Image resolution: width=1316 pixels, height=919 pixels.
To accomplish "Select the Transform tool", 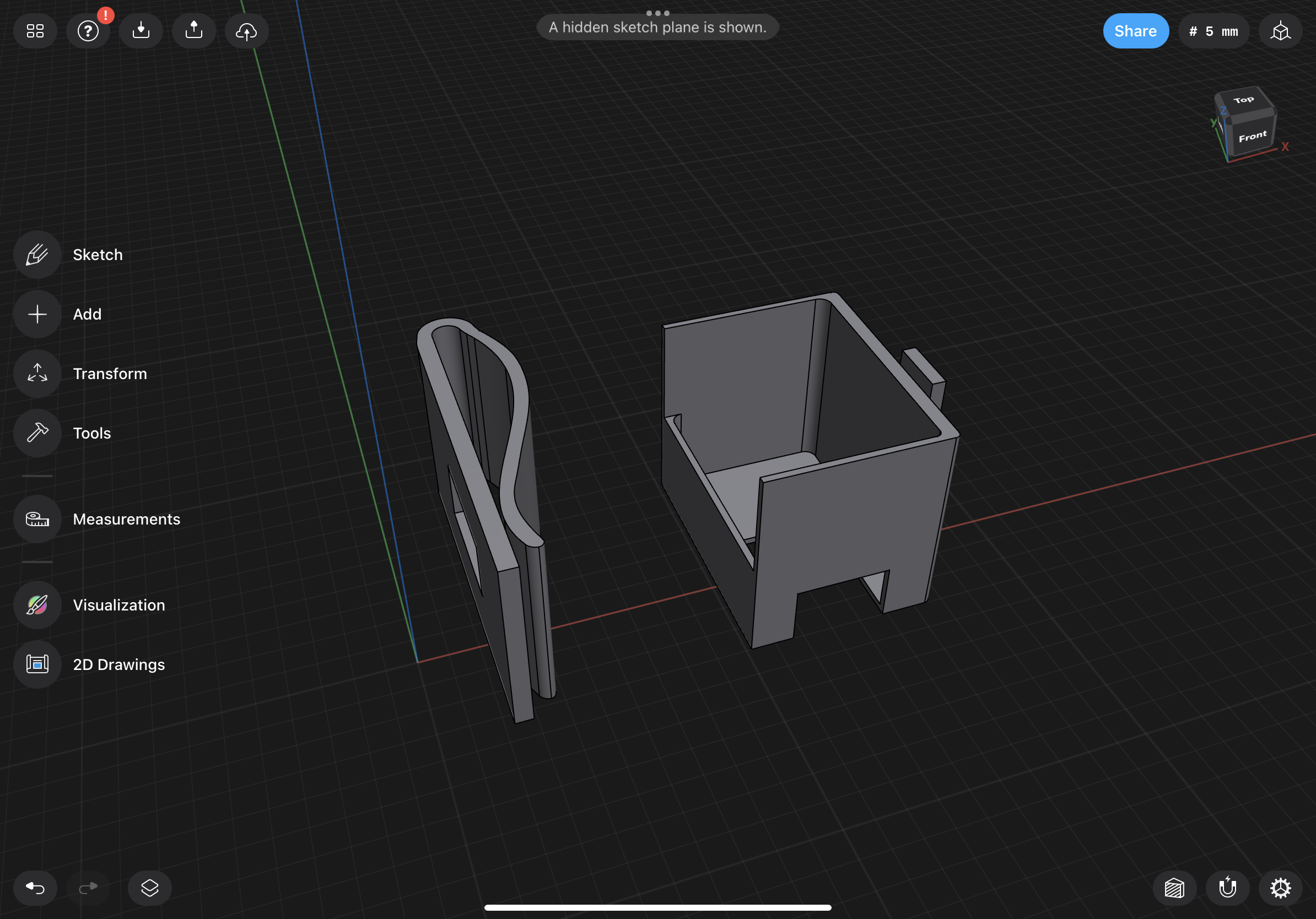I will tap(37, 374).
